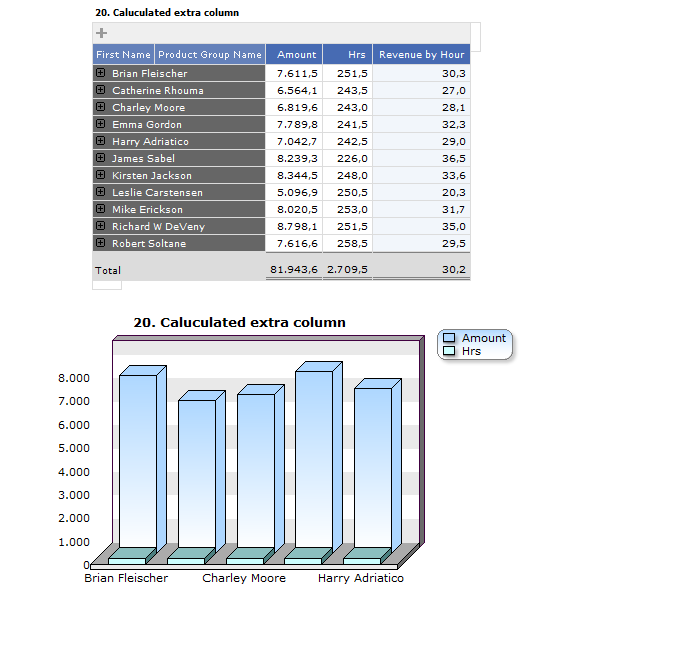
Task: Click the Product Group Name column header
Action: pyautogui.click(x=210, y=55)
